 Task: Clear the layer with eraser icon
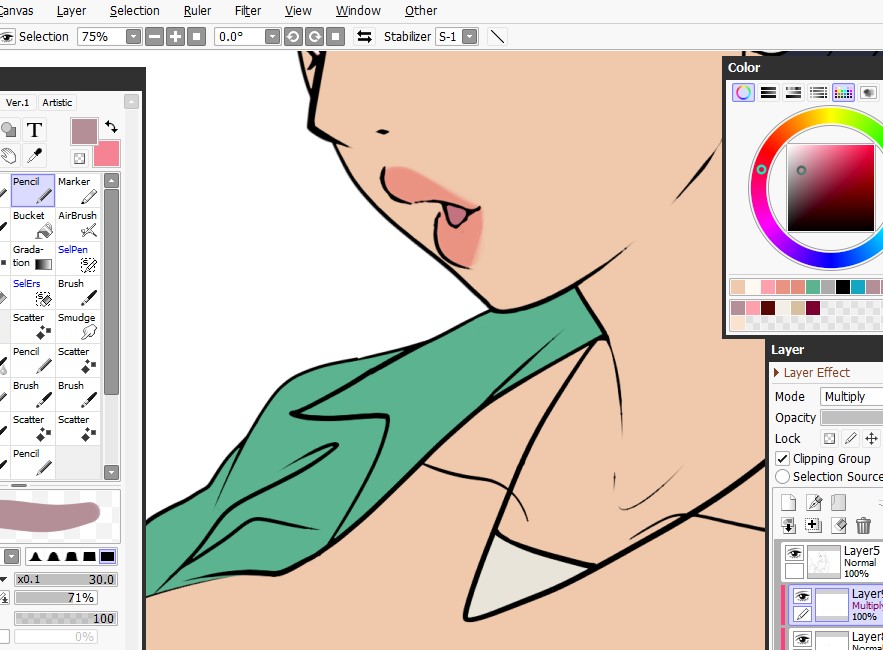point(839,526)
